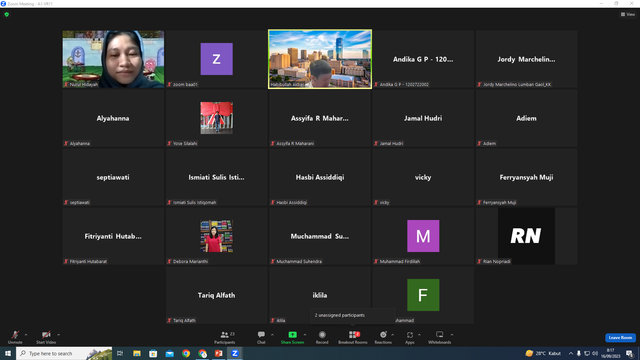The height and width of the screenshot is (360, 640).
Task: Expand Whiteboards options arrow
Action: (452, 335)
